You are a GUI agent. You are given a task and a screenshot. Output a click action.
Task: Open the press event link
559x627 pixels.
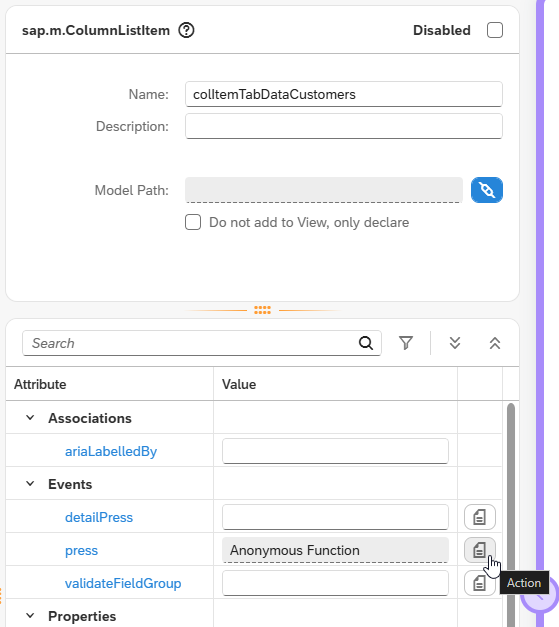coord(81,550)
